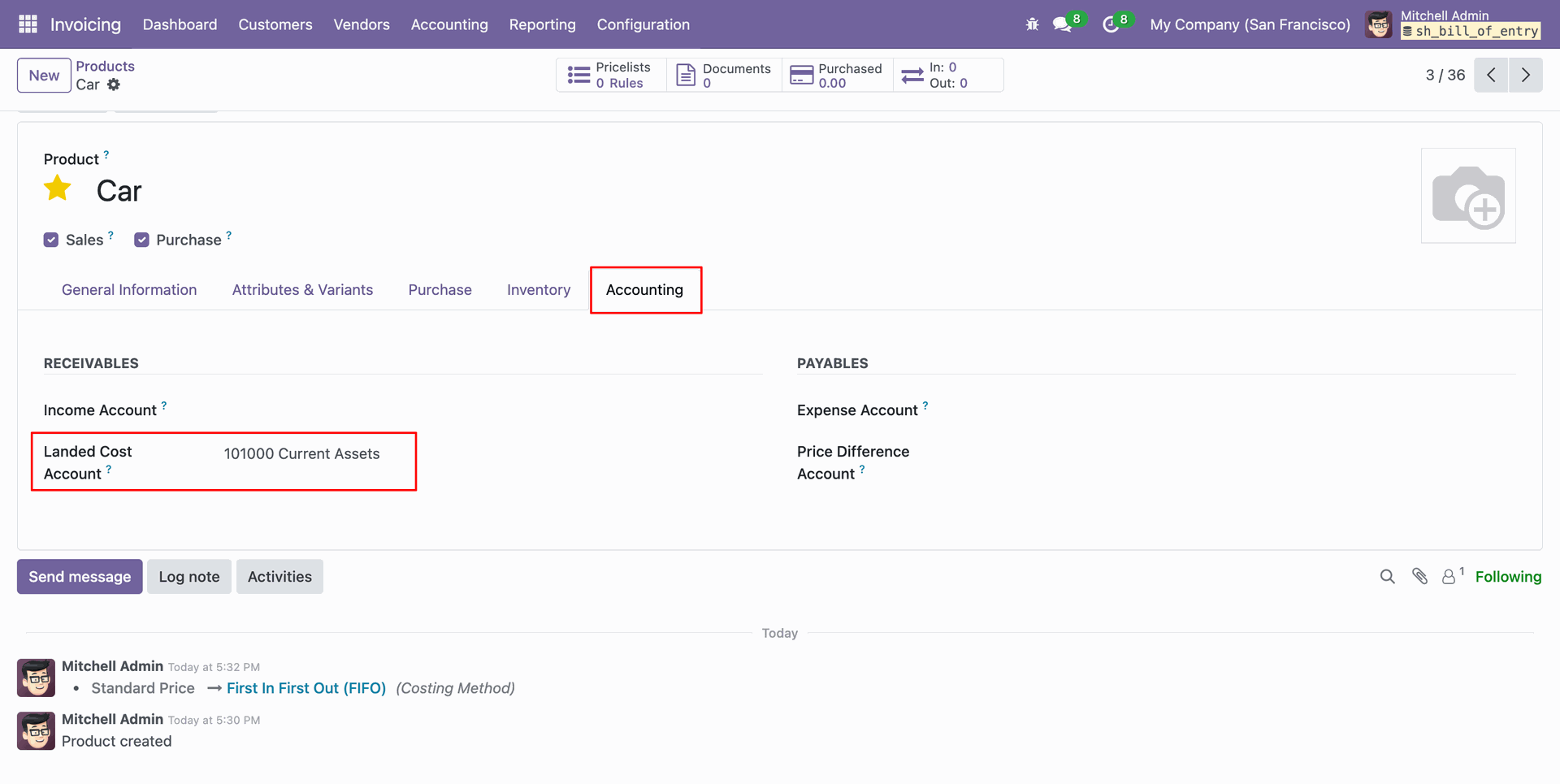Open the Pricelists rules stat button
The width and height of the screenshot is (1560, 784).
pos(611,75)
